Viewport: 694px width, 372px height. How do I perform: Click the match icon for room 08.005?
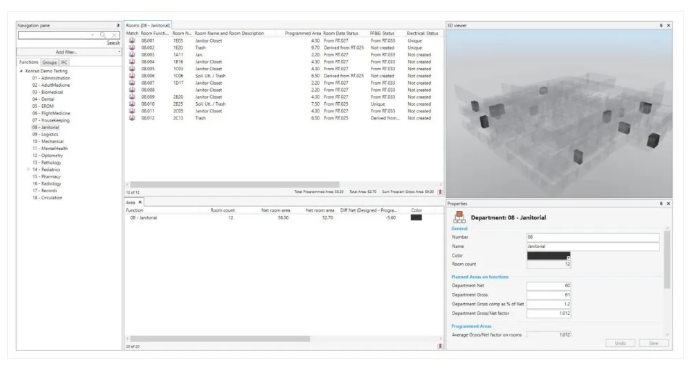click(x=132, y=69)
